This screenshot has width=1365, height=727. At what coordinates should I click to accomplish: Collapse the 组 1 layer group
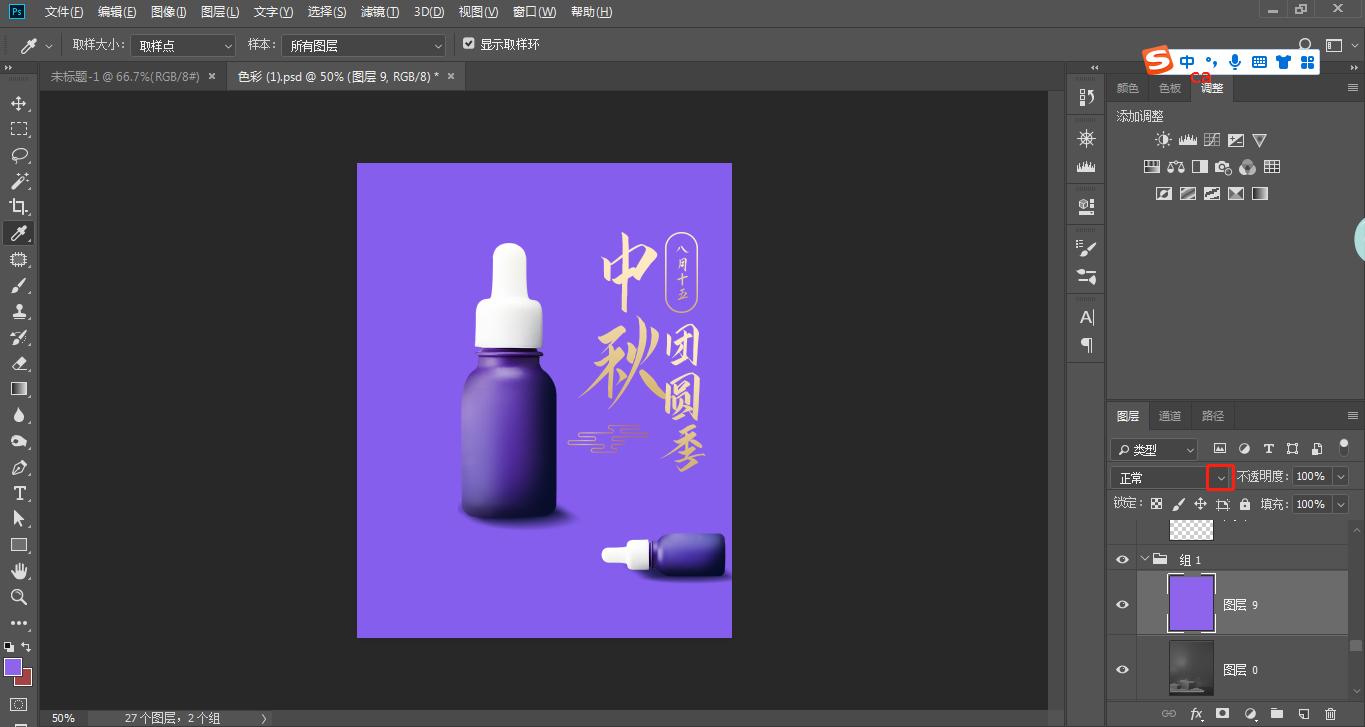point(1144,559)
